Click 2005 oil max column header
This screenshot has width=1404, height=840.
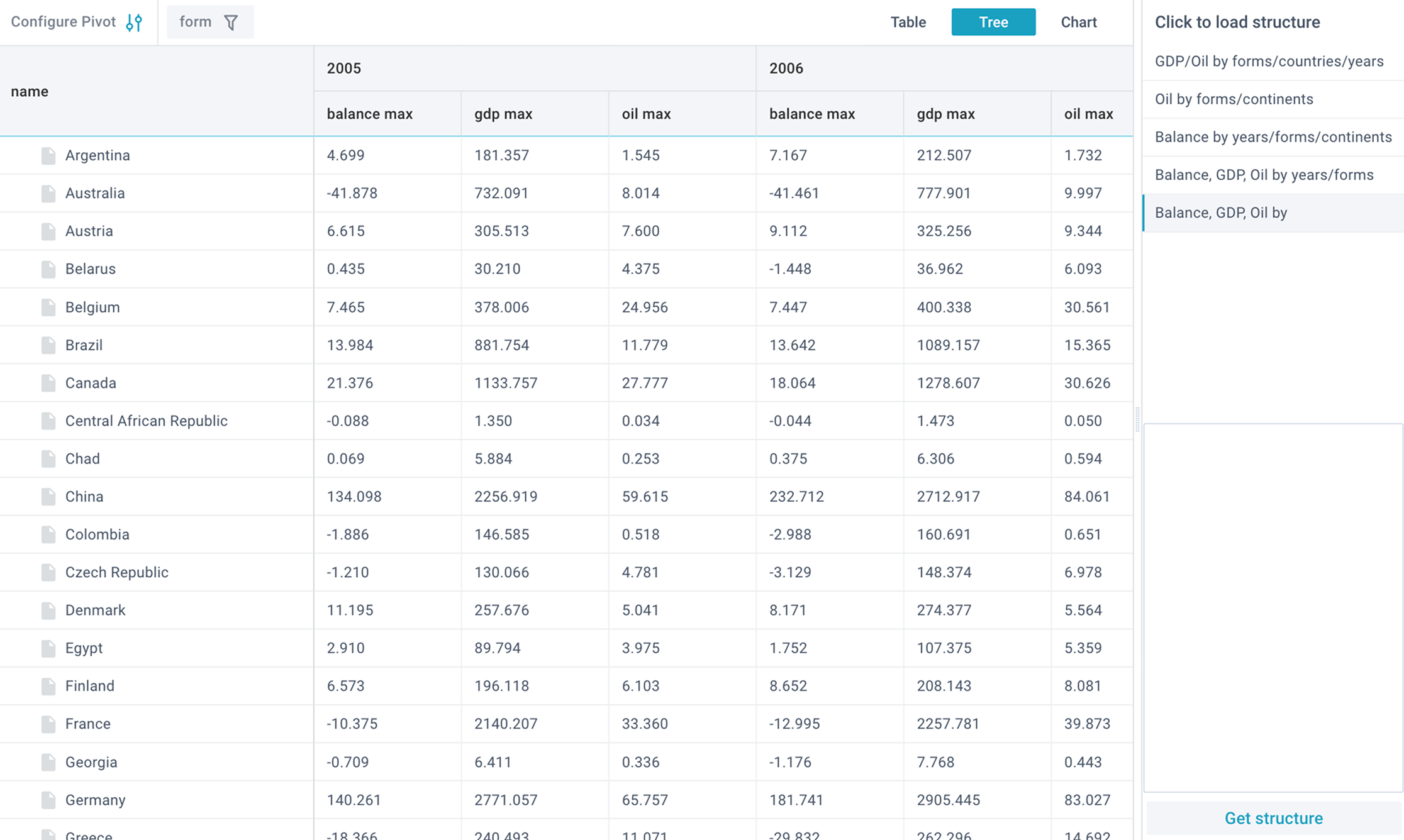(682, 114)
